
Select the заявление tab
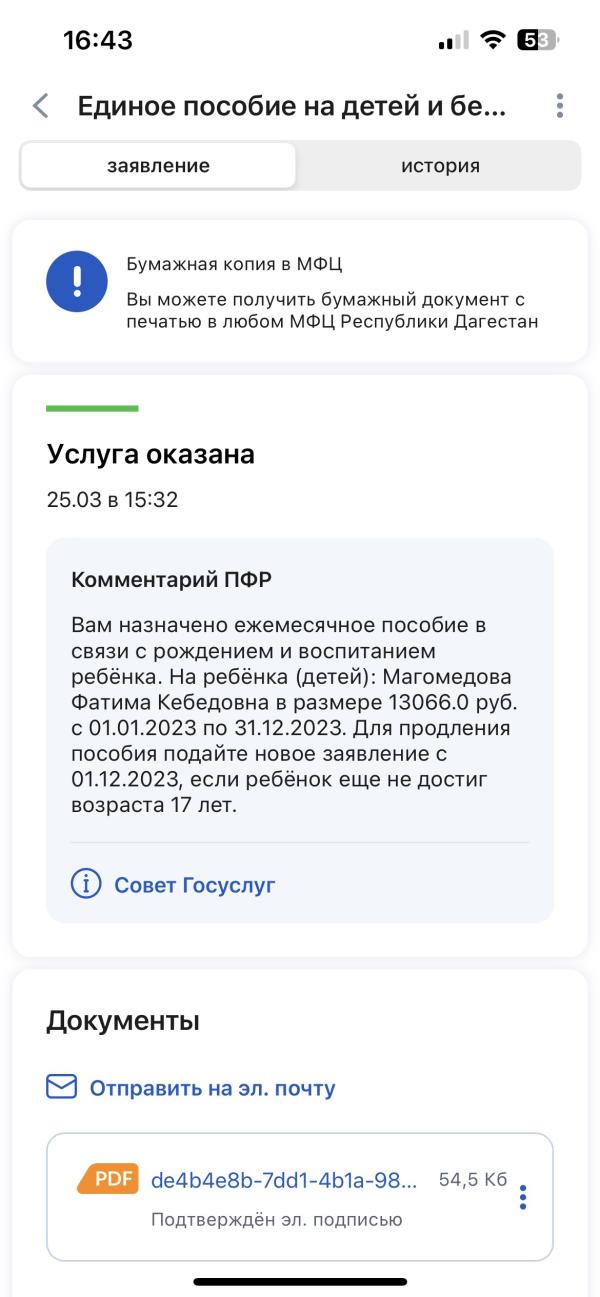pyautogui.click(x=160, y=165)
